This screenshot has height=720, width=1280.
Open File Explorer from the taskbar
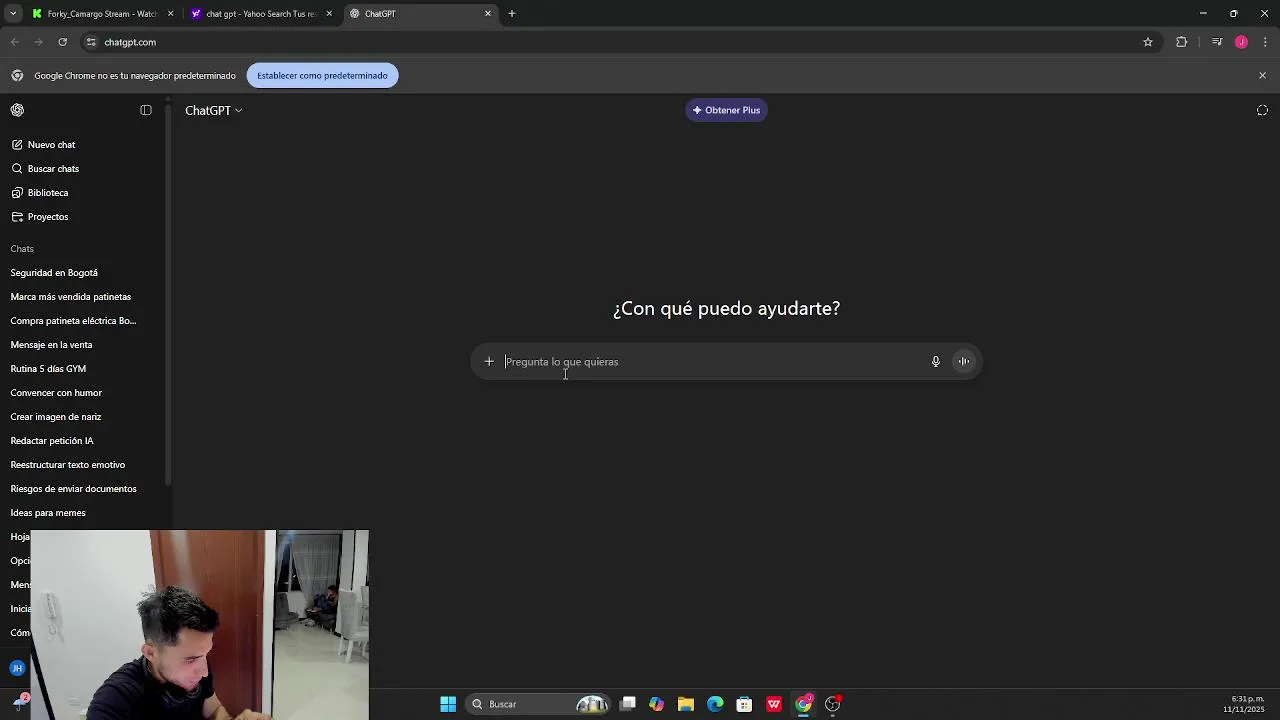point(686,704)
